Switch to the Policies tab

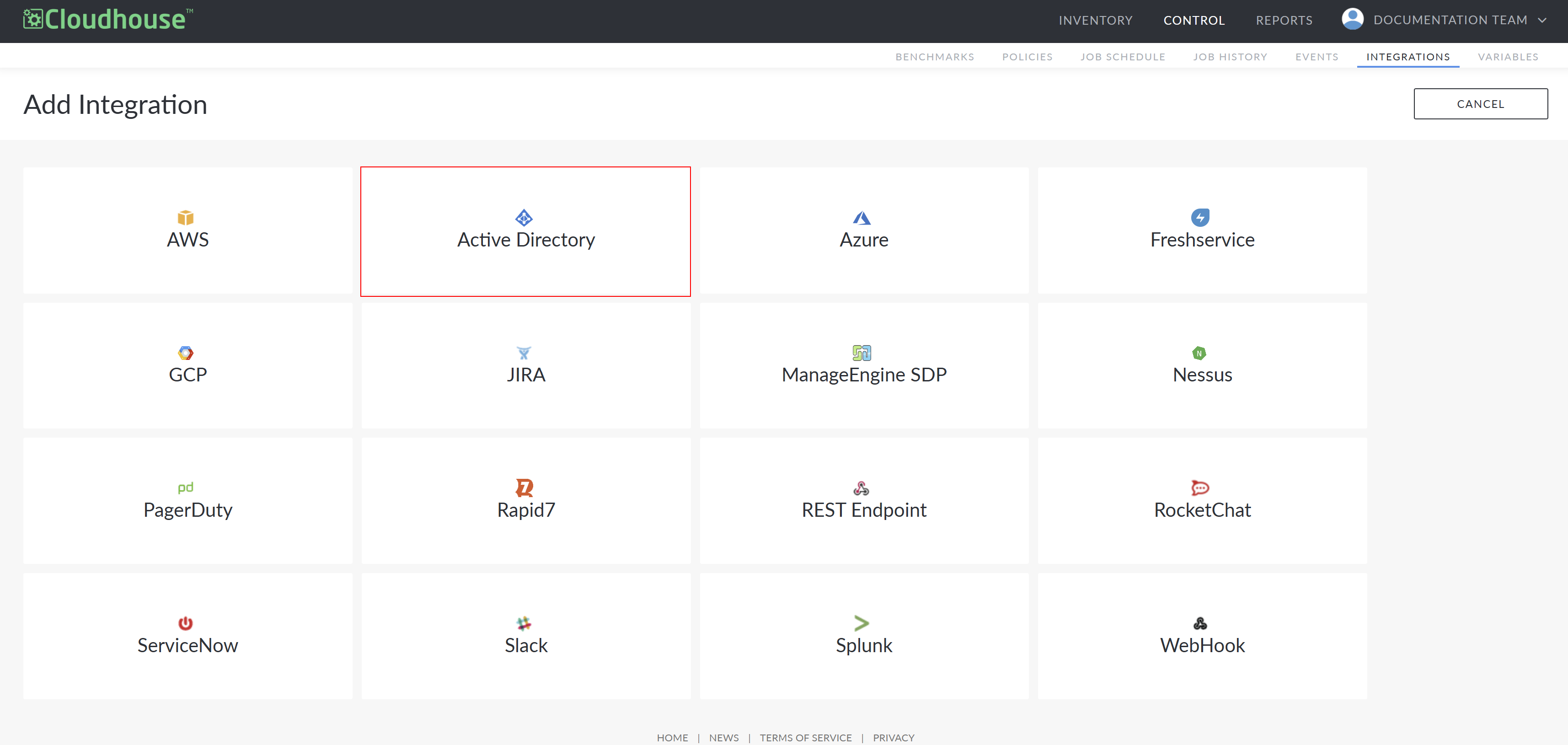[1027, 57]
